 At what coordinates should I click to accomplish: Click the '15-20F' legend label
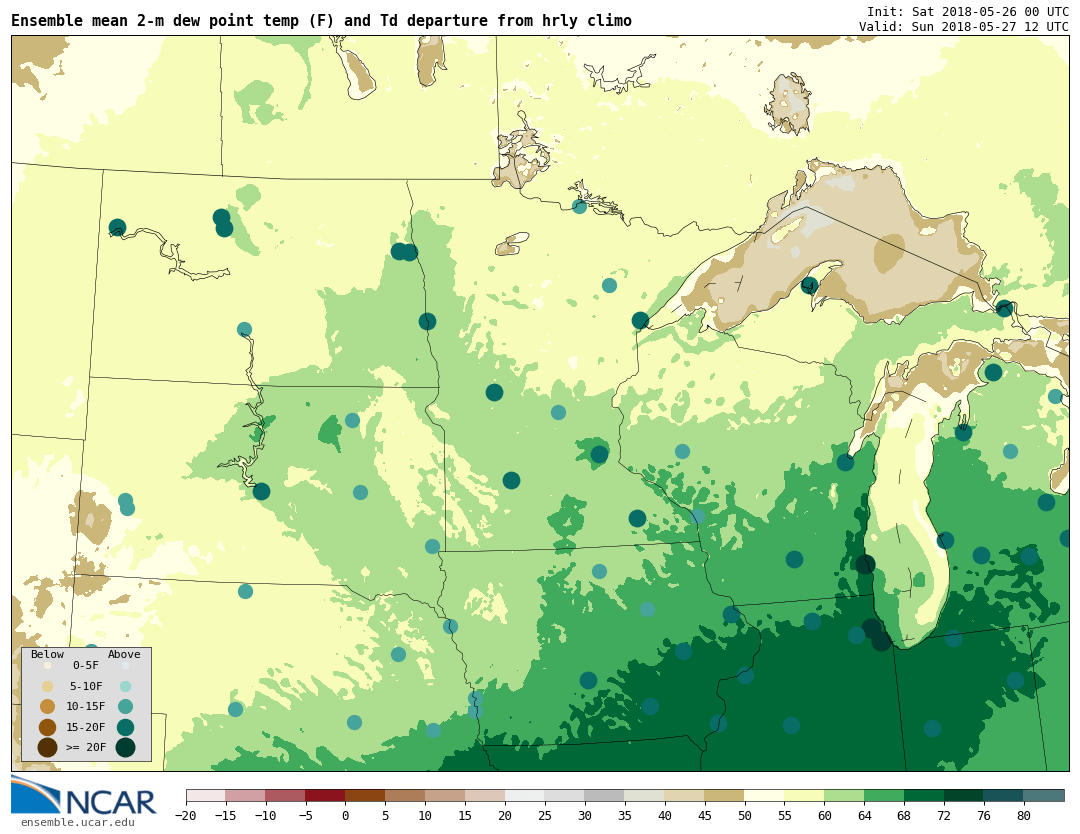point(86,727)
